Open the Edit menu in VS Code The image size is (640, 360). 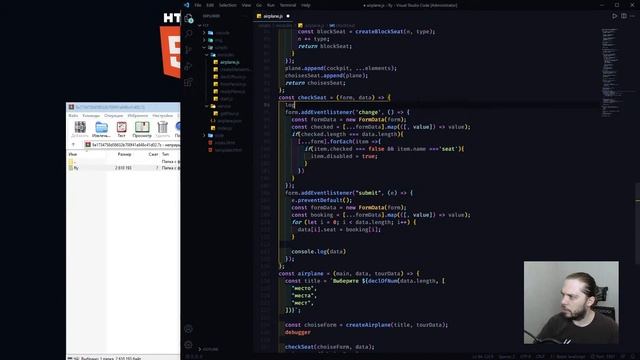tap(210, 5)
